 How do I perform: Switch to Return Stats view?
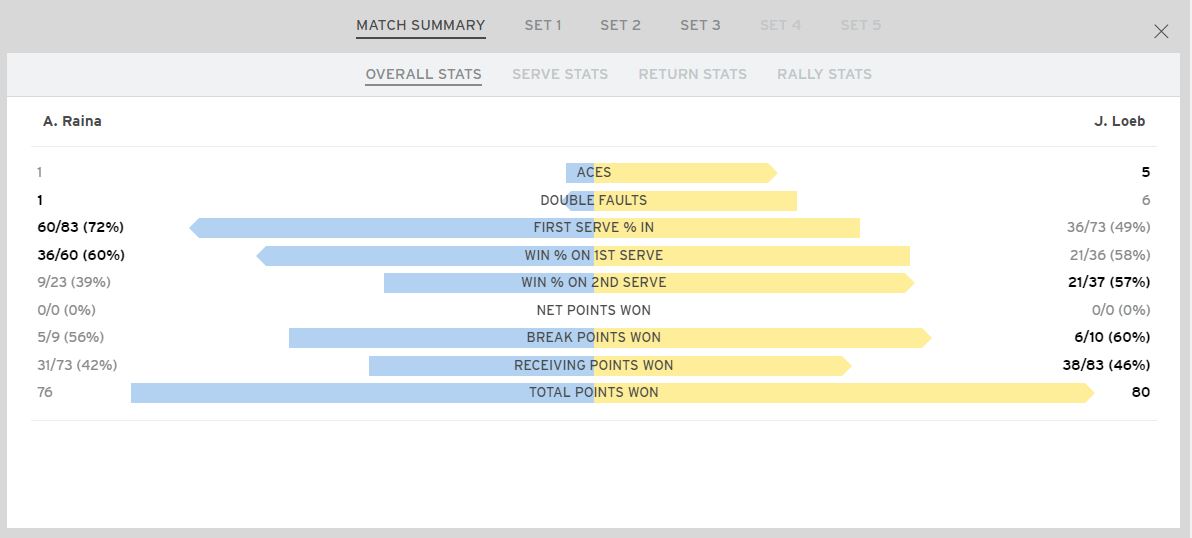[692, 74]
